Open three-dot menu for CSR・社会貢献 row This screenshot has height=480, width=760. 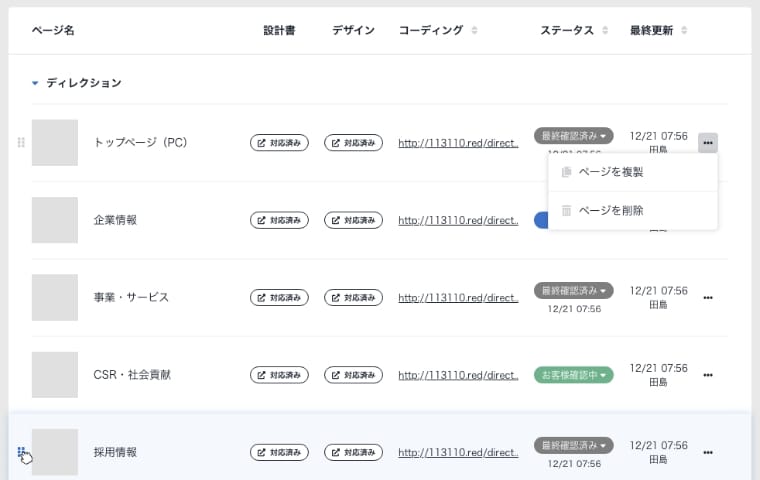(x=708, y=375)
